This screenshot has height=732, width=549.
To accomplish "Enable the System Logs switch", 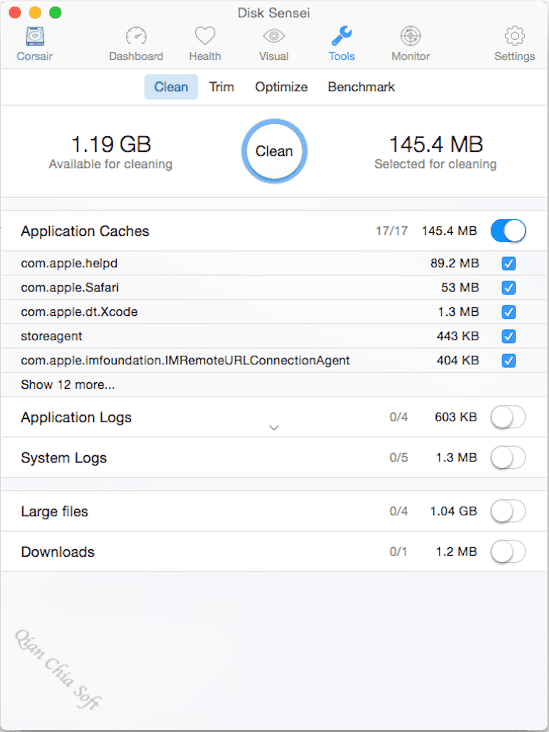I will point(508,458).
